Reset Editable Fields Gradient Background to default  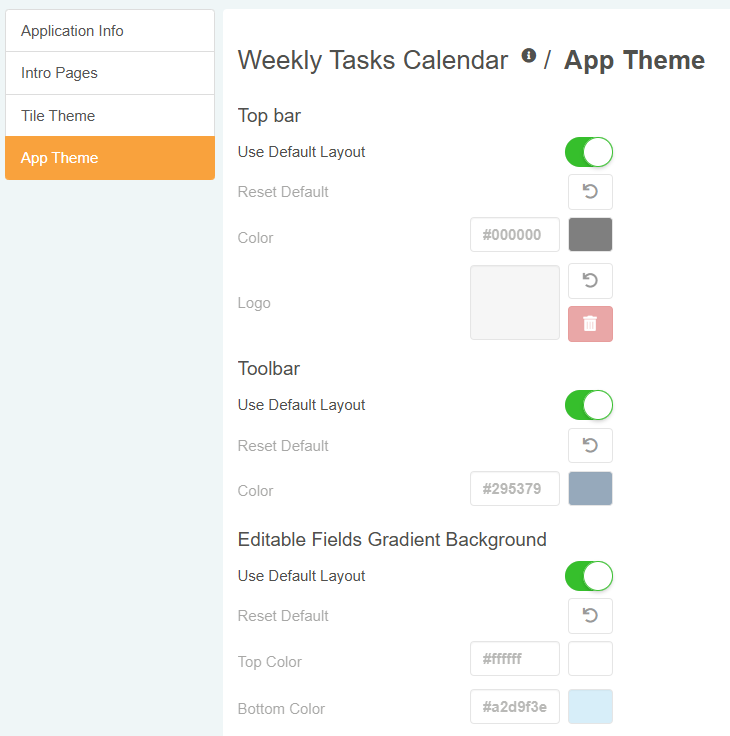tap(590, 616)
